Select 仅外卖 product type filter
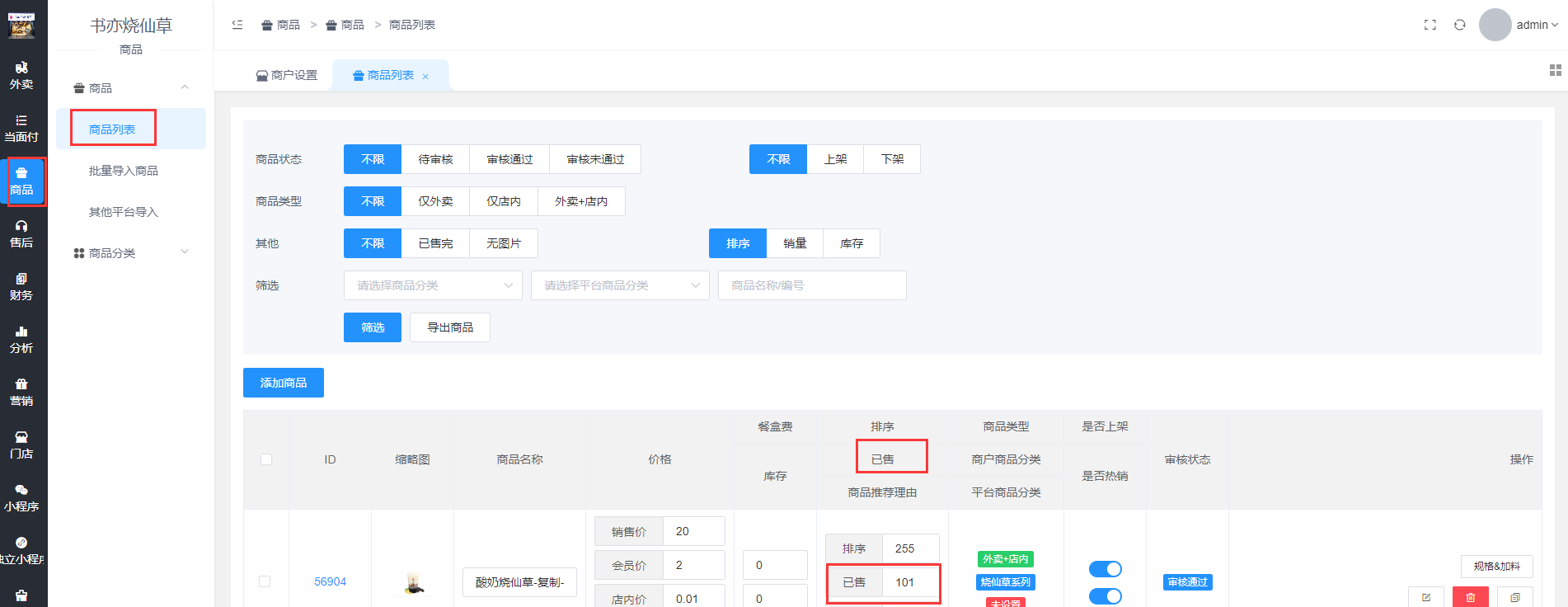Screen dimensions: 1568x607 pyautogui.click(x=435, y=201)
